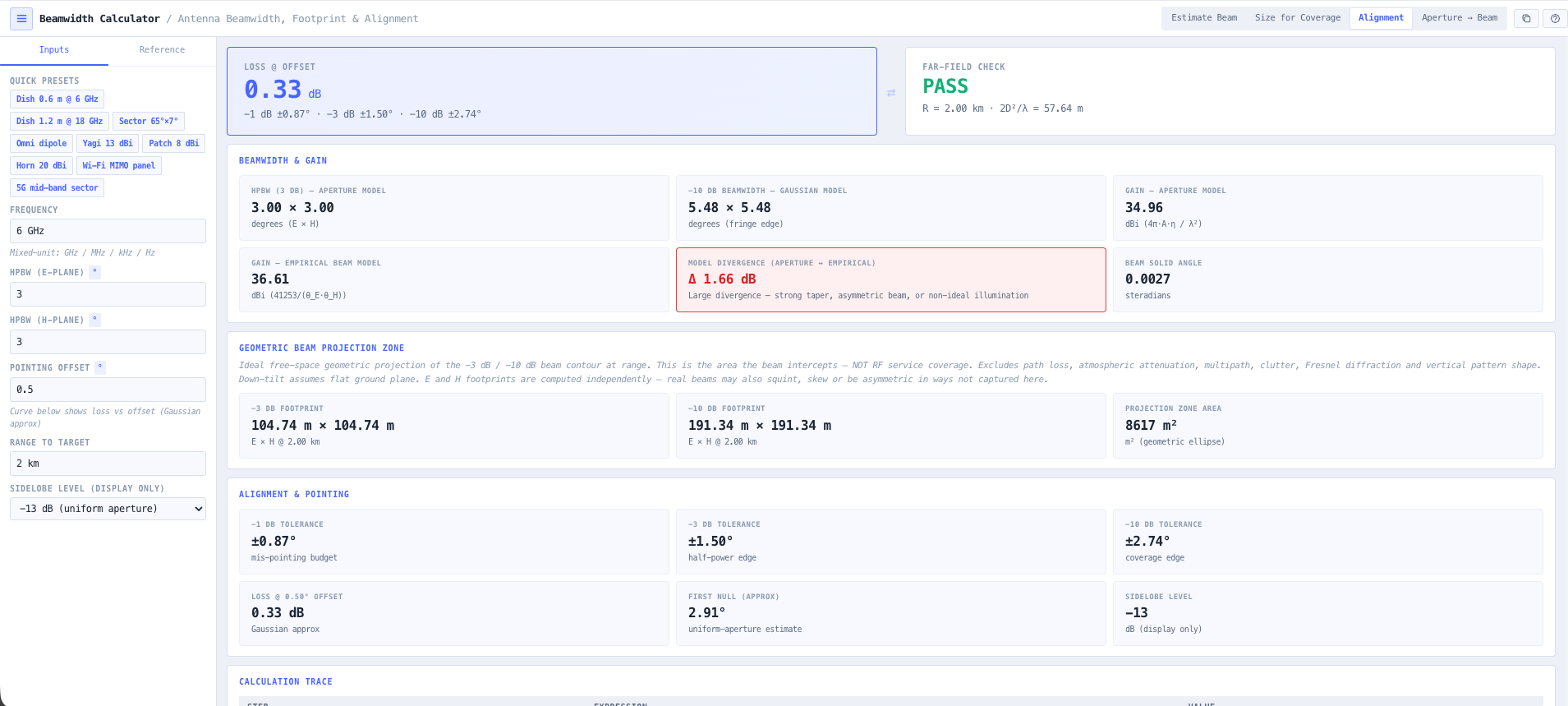
Task: Switch to the Estimate Beam mode tab
Action: tap(1203, 18)
